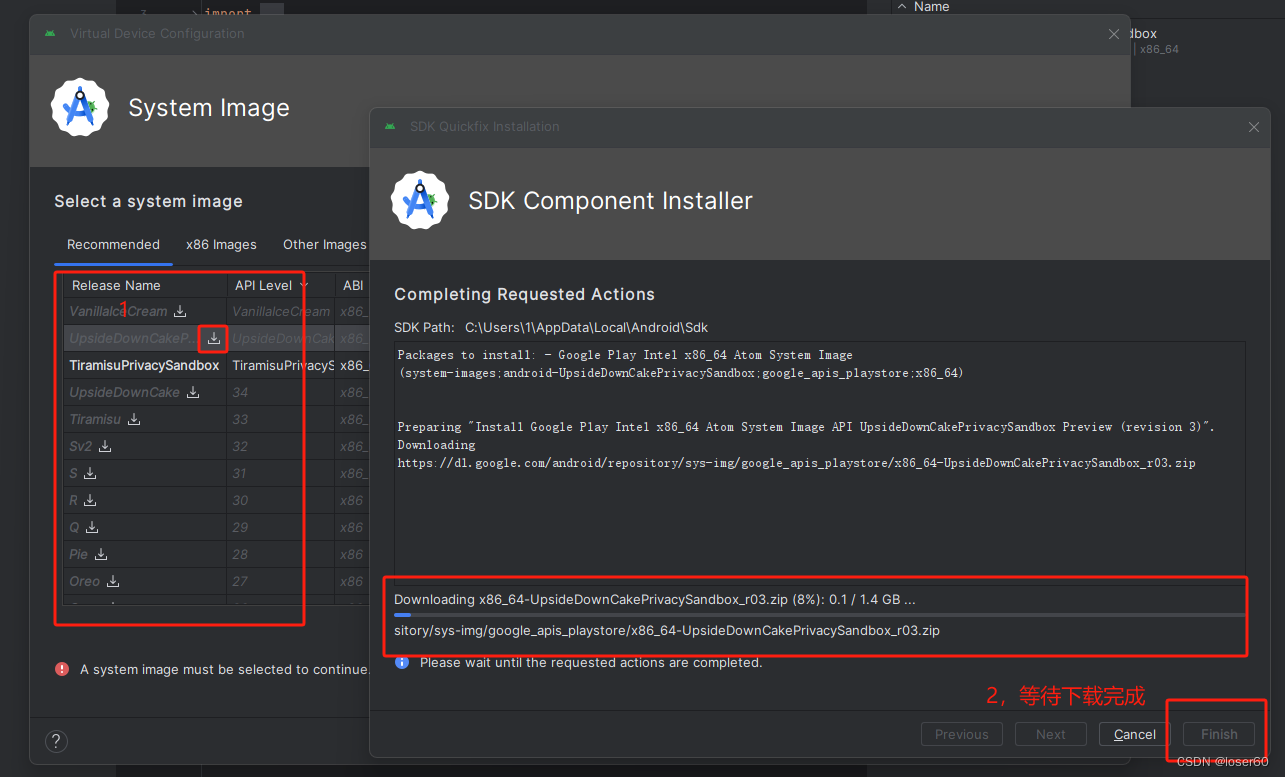Click the download progress bar
Image resolution: width=1285 pixels, height=777 pixels.
pos(820,616)
